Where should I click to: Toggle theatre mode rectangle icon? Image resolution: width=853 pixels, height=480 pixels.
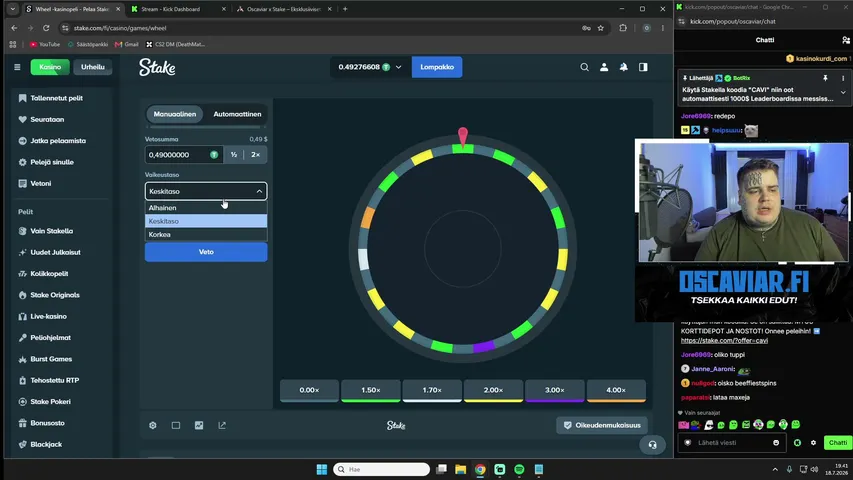[176, 425]
